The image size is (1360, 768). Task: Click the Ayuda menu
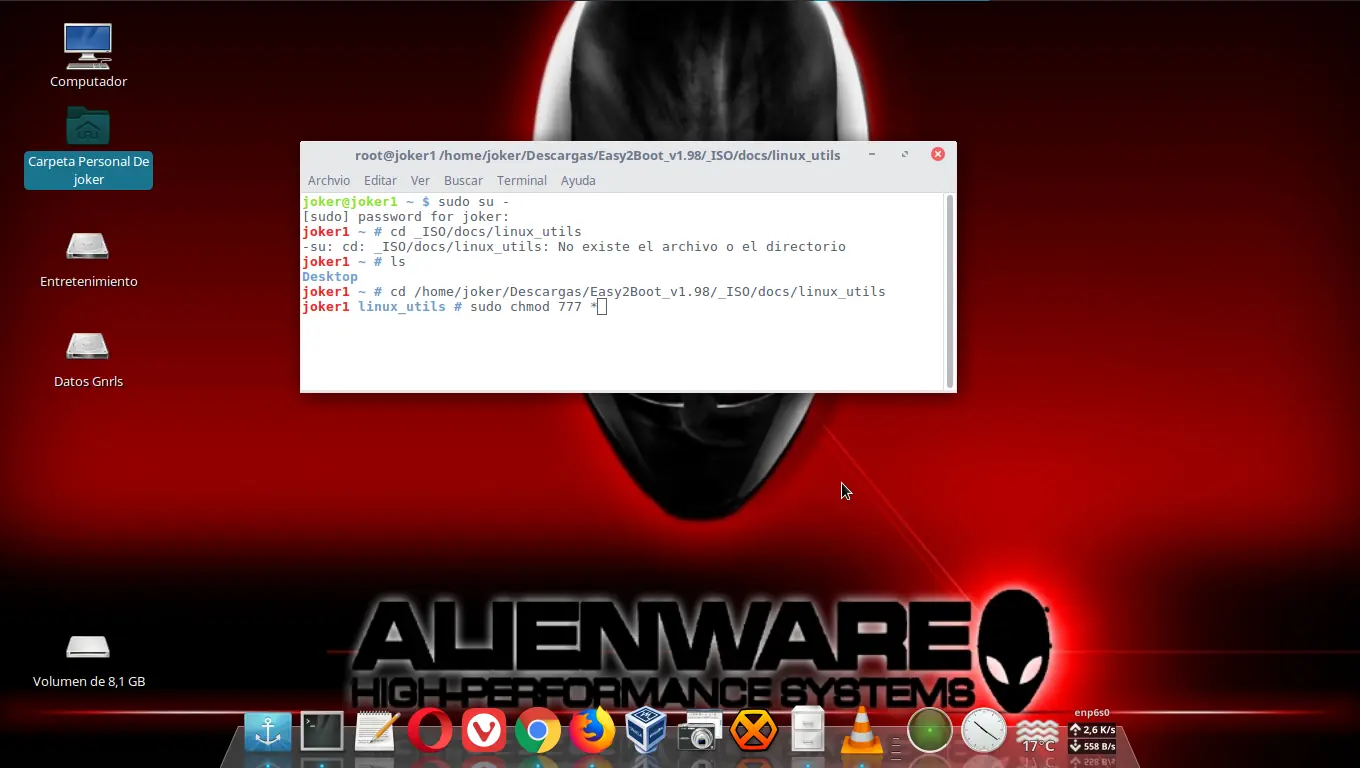tap(578, 180)
